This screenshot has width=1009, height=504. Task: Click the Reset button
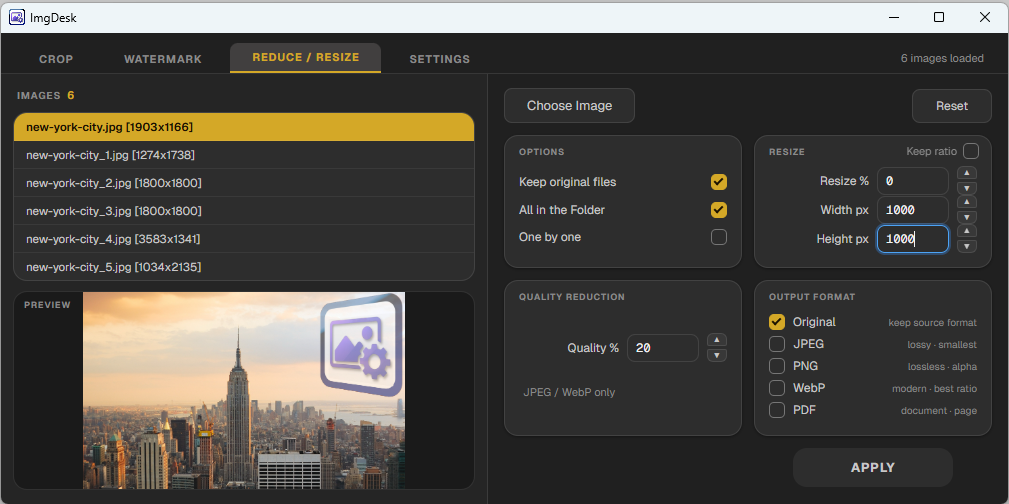point(952,106)
